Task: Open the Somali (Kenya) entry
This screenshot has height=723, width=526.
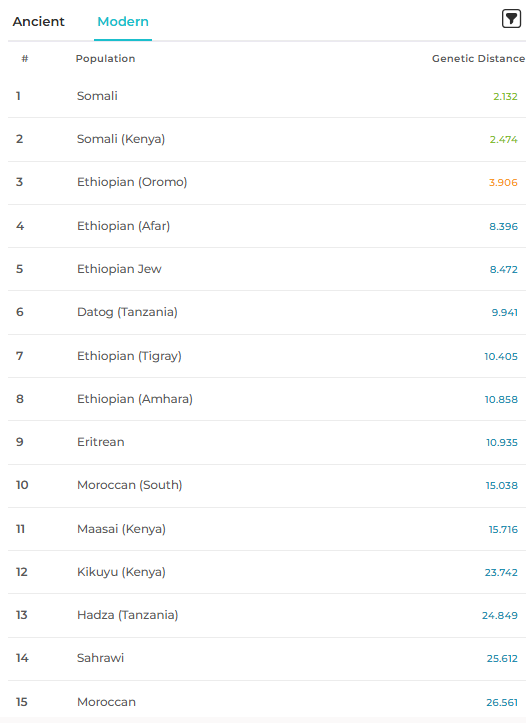Action: pyautogui.click(x=267, y=139)
